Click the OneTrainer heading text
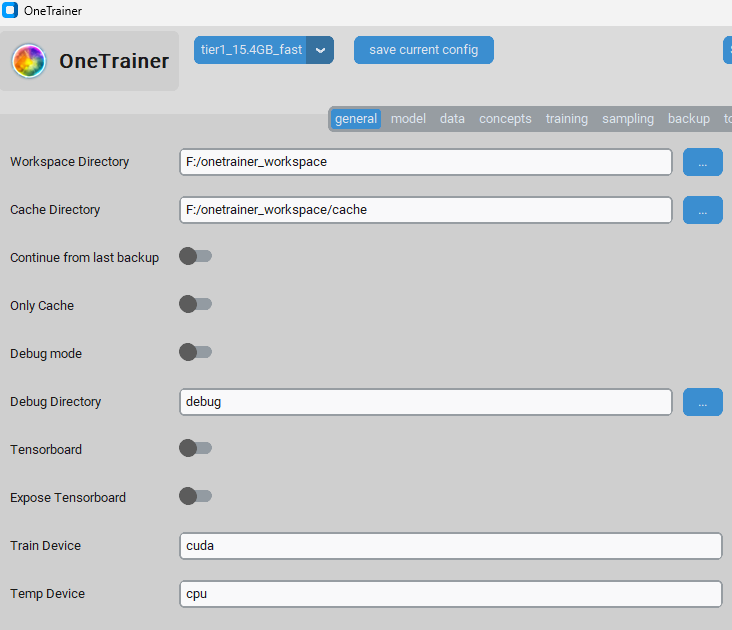Viewport: 732px width, 630px height. 114,61
